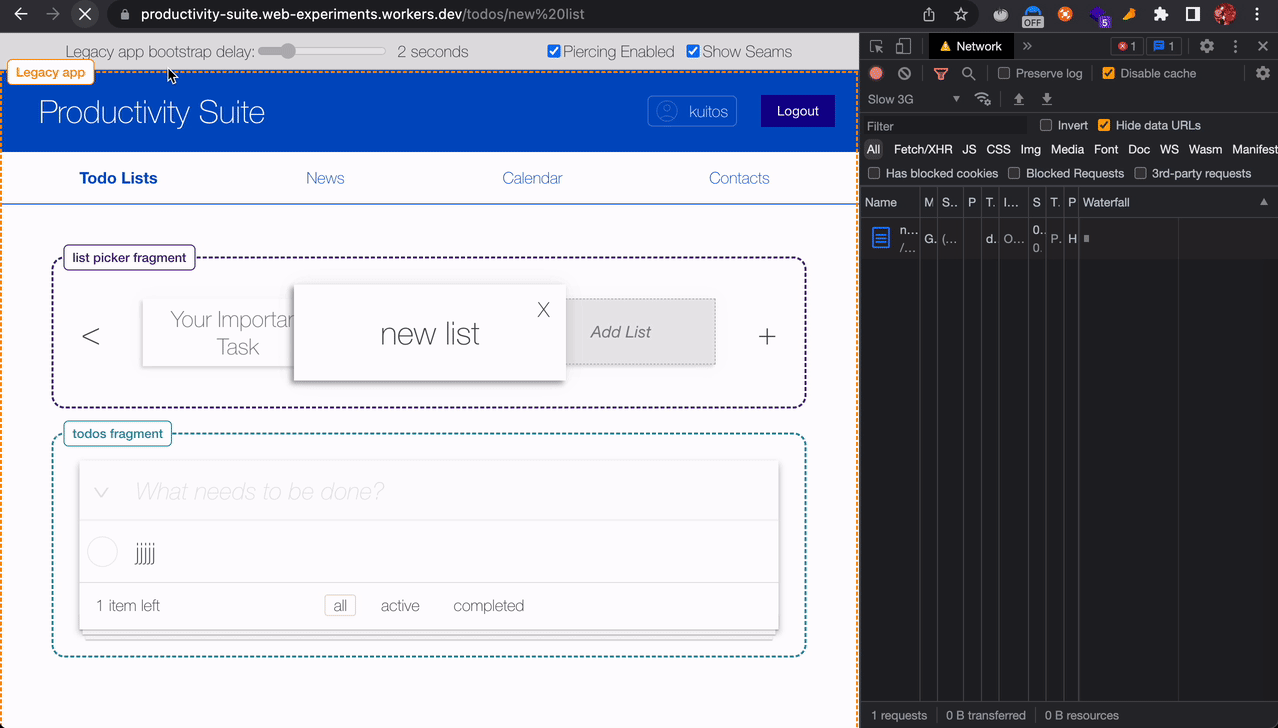This screenshot has height=728, width=1278.
Task: Open the DevTools customize three-dot menu
Action: pyautogui.click(x=1235, y=46)
